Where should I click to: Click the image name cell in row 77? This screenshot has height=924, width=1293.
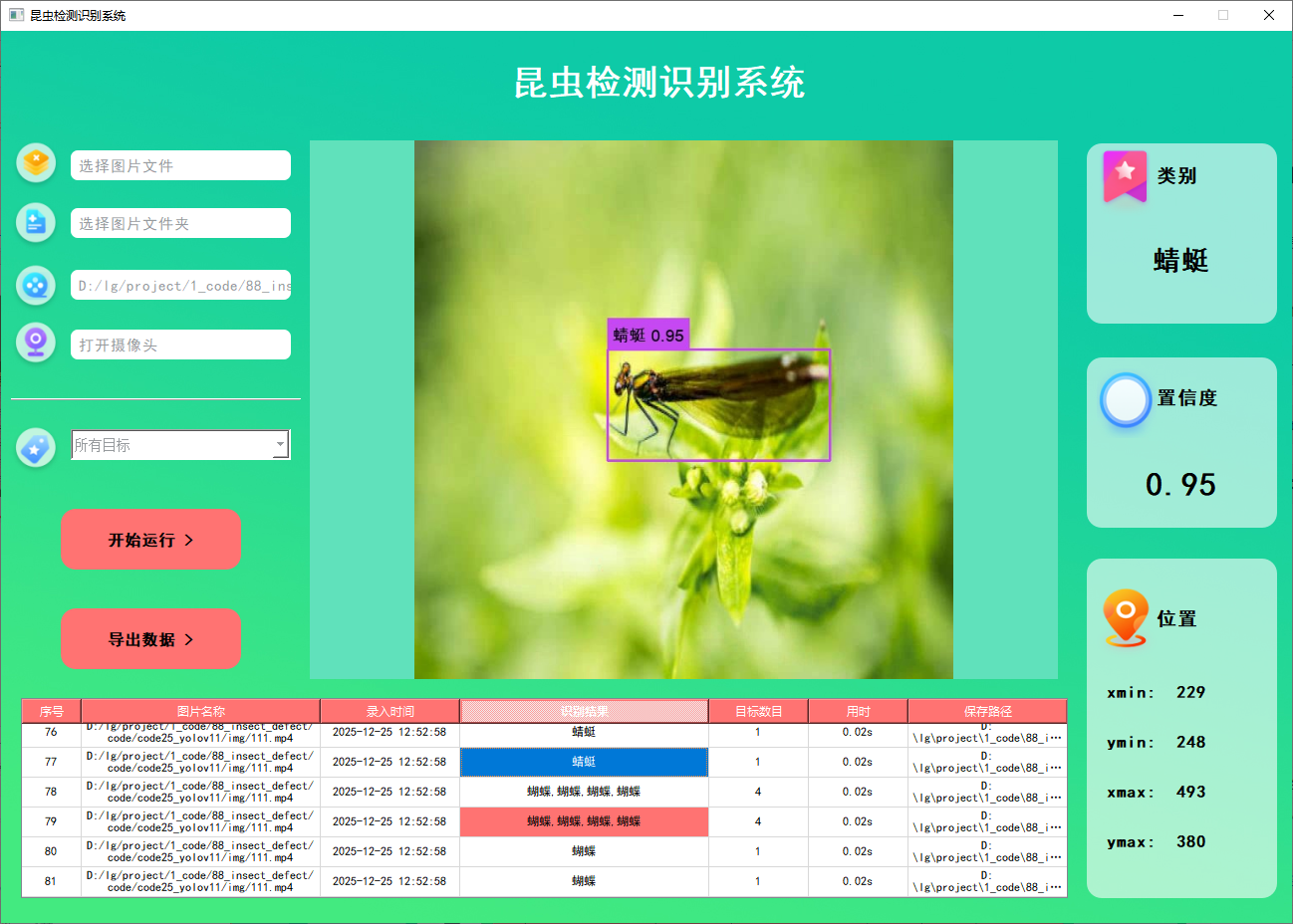[200, 762]
